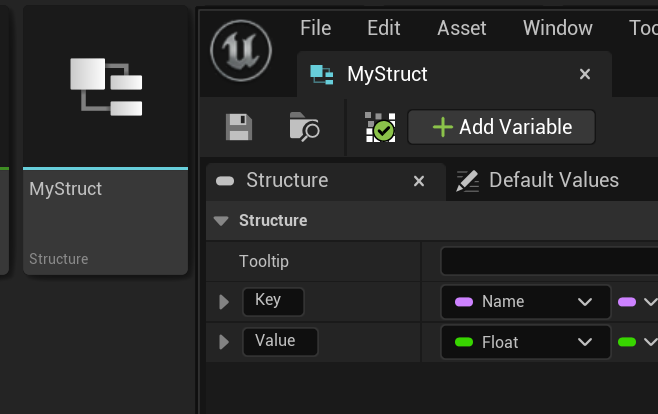This screenshot has width=658, height=414.
Task: Open the Asset menu
Action: coord(462,28)
